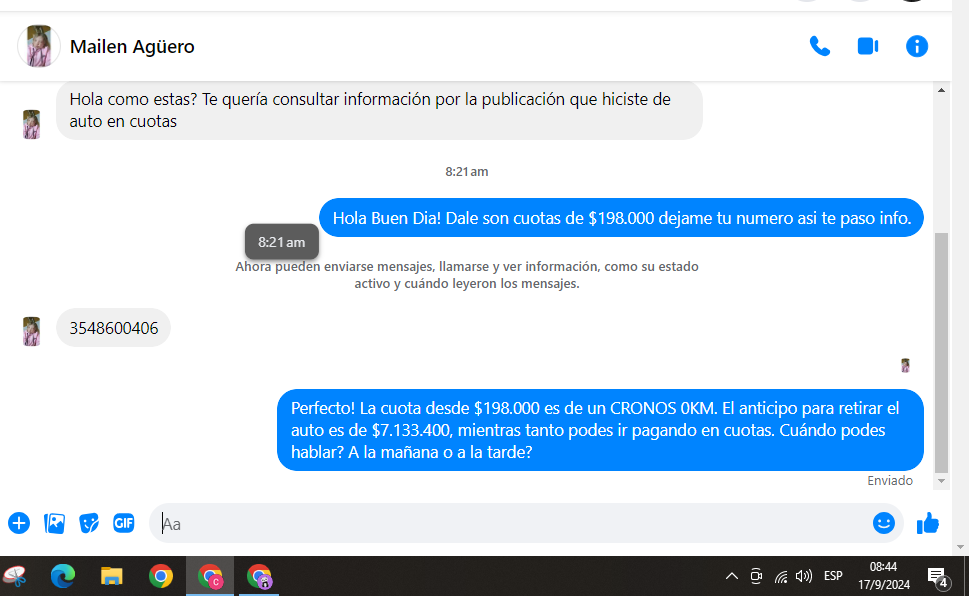Show hidden system tray icons
This screenshot has width=969, height=596.
pos(731,576)
